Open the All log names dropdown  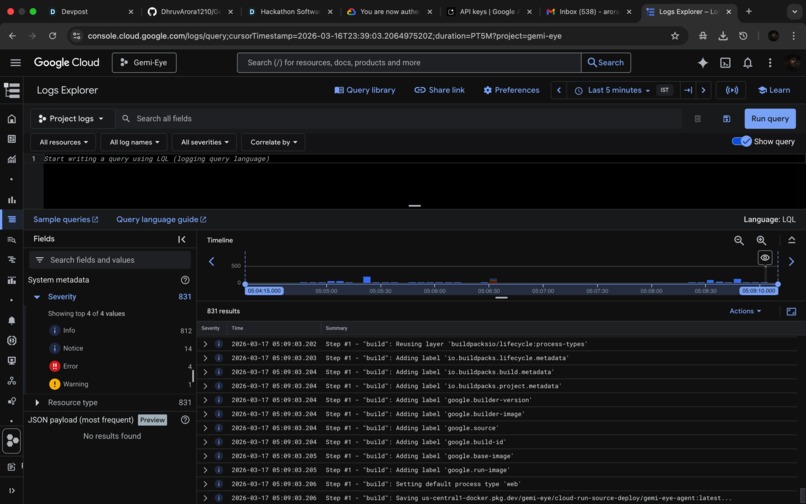(134, 142)
